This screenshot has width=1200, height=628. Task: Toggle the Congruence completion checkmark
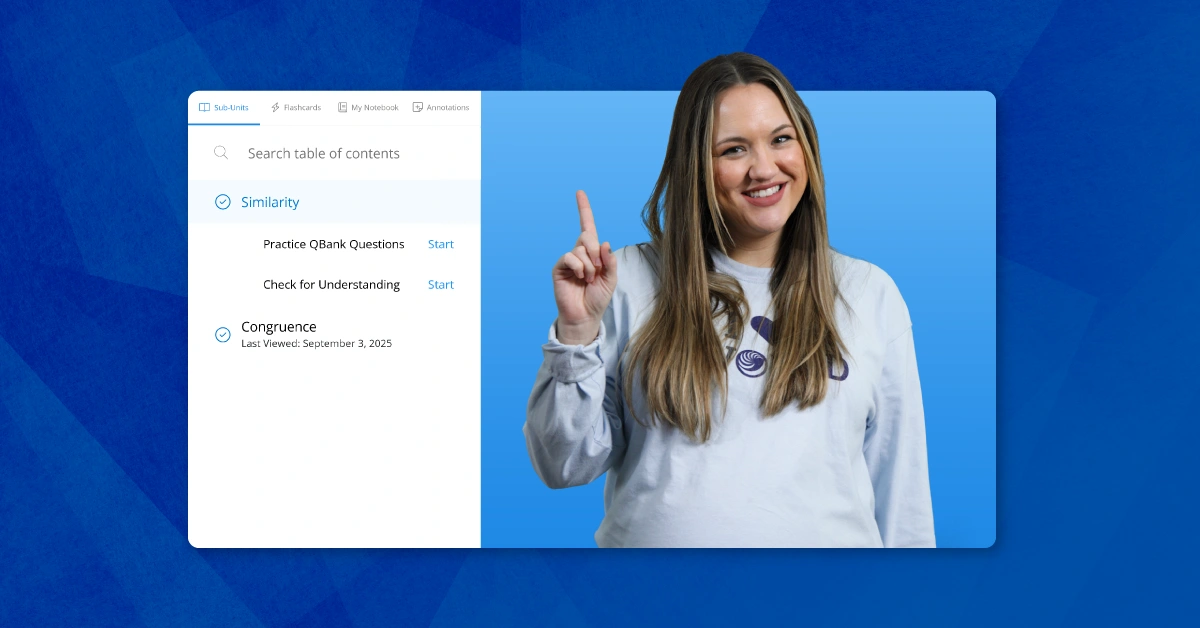(223, 335)
